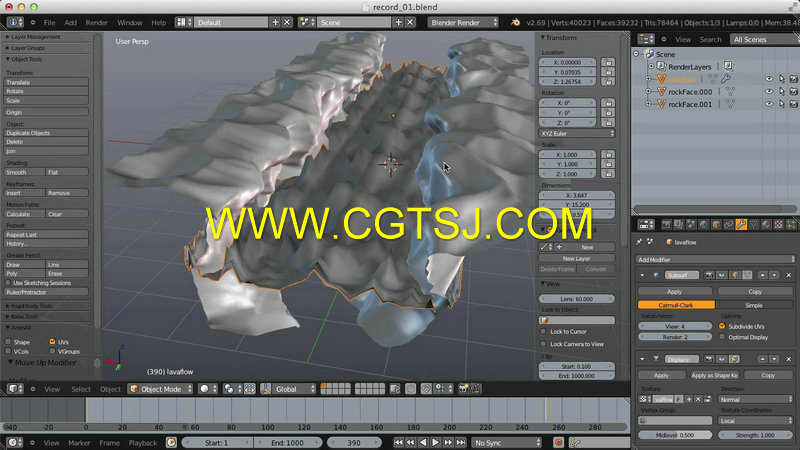The height and width of the screenshot is (450, 800).
Task: Click Apply as Shape Key button
Action: (x=714, y=376)
